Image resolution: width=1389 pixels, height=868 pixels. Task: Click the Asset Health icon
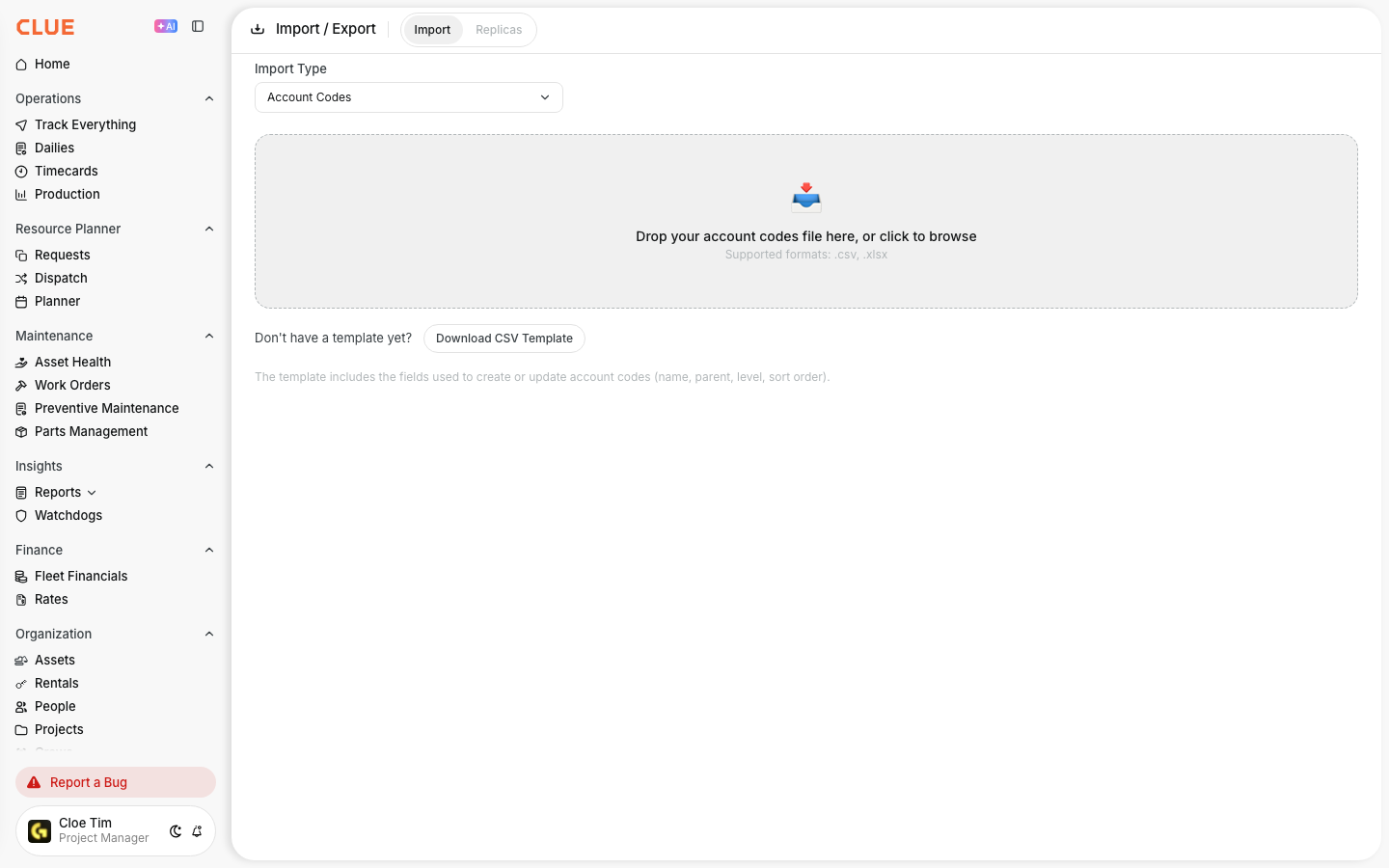pyautogui.click(x=21, y=363)
